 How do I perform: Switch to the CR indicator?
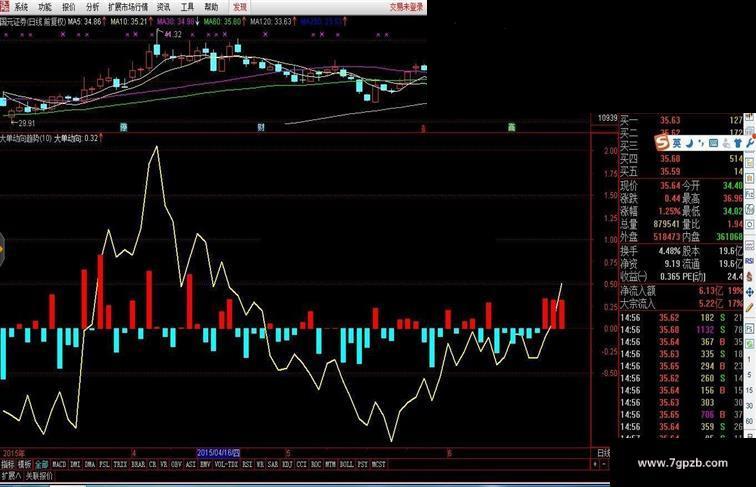pyautogui.click(x=152, y=464)
